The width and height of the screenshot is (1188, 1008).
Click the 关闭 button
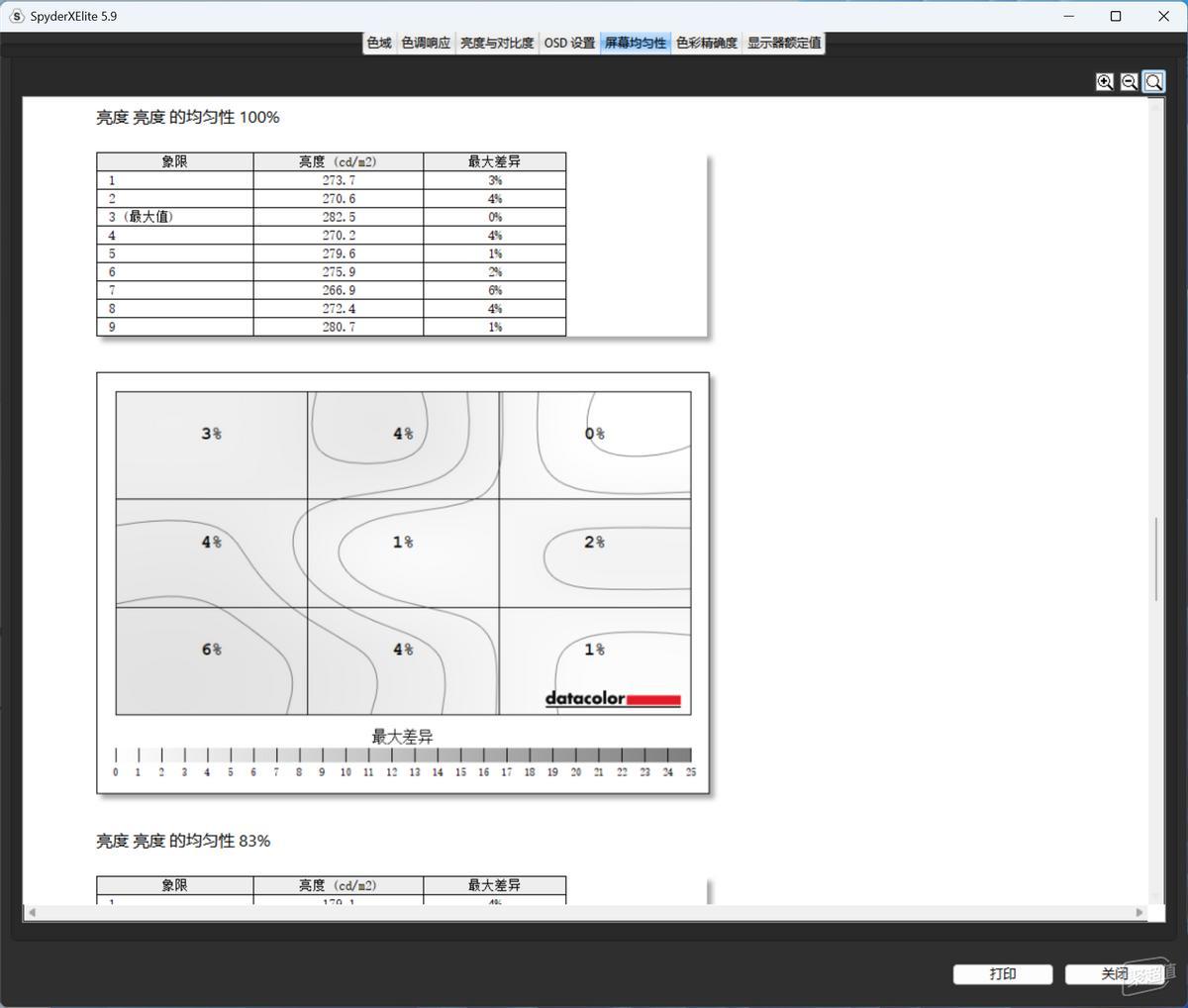coord(1115,974)
